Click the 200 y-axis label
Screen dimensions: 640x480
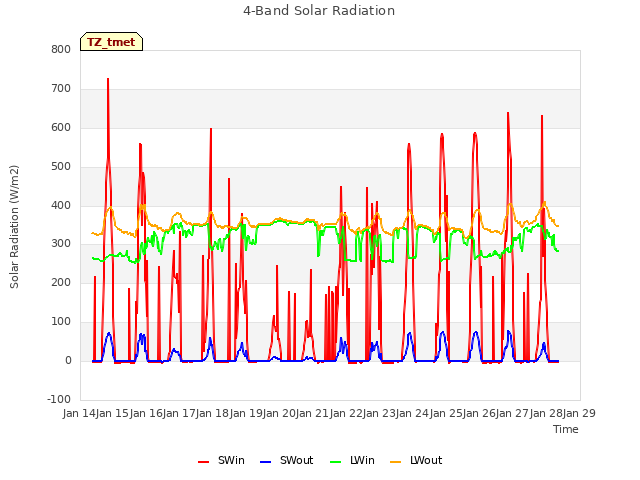[x=61, y=282]
